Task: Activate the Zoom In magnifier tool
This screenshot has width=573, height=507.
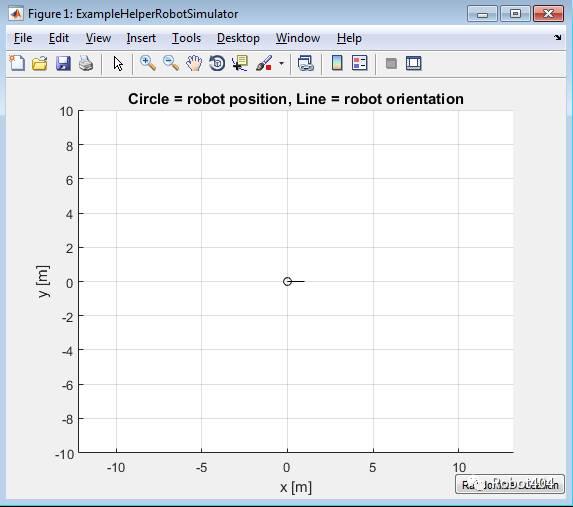Action: 148,63
